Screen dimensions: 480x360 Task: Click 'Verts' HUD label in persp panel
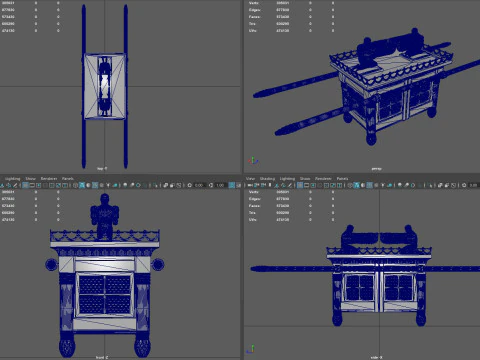point(254,3)
